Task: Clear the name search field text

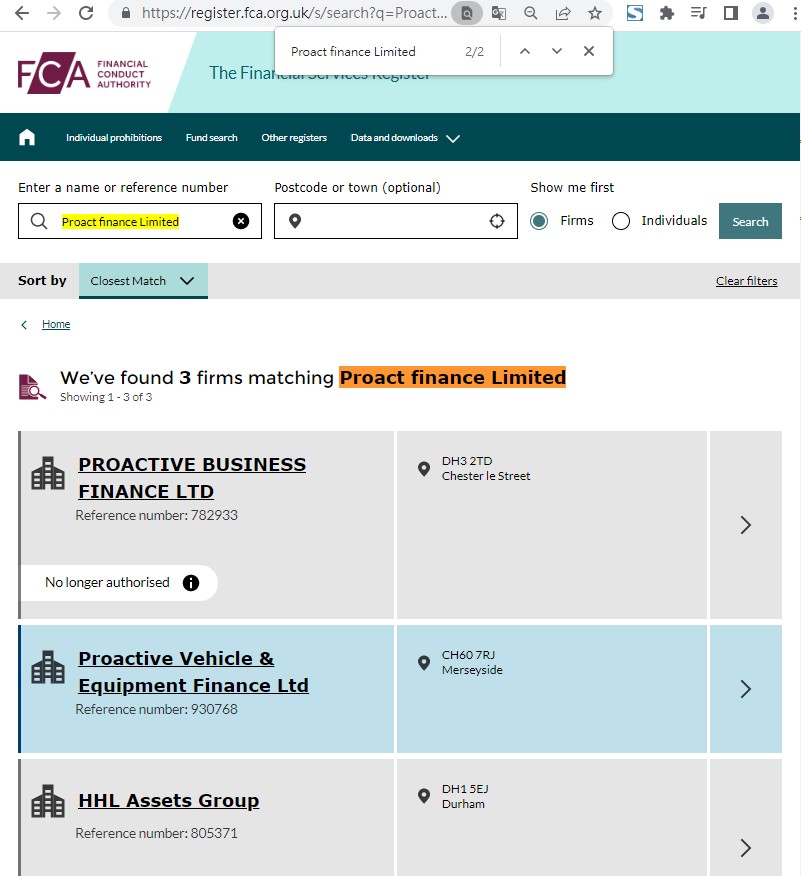Action: 241,221
